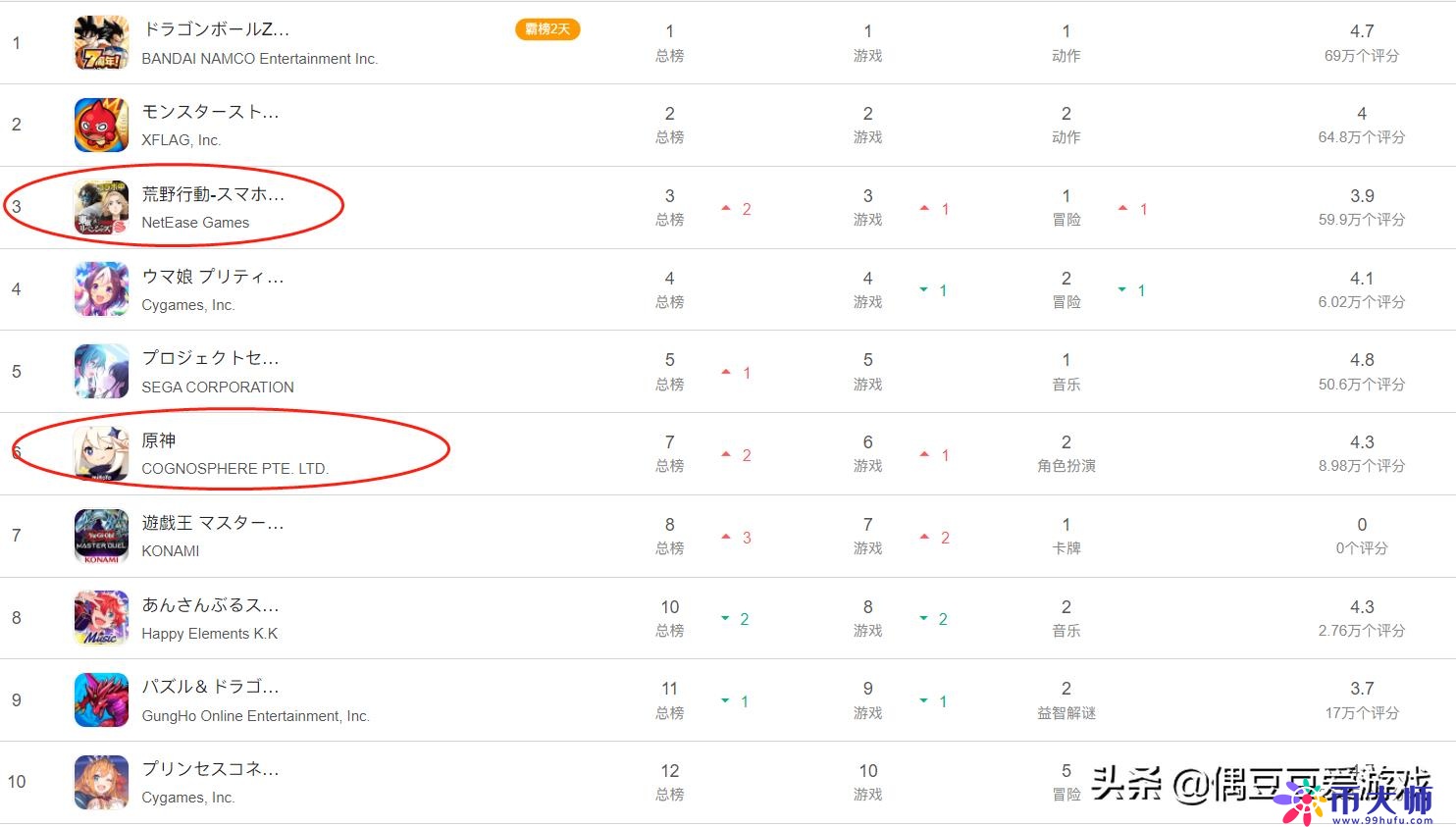Click 冒险 category in NetEase Games row
This screenshot has width=1456, height=827.
coord(1066,220)
